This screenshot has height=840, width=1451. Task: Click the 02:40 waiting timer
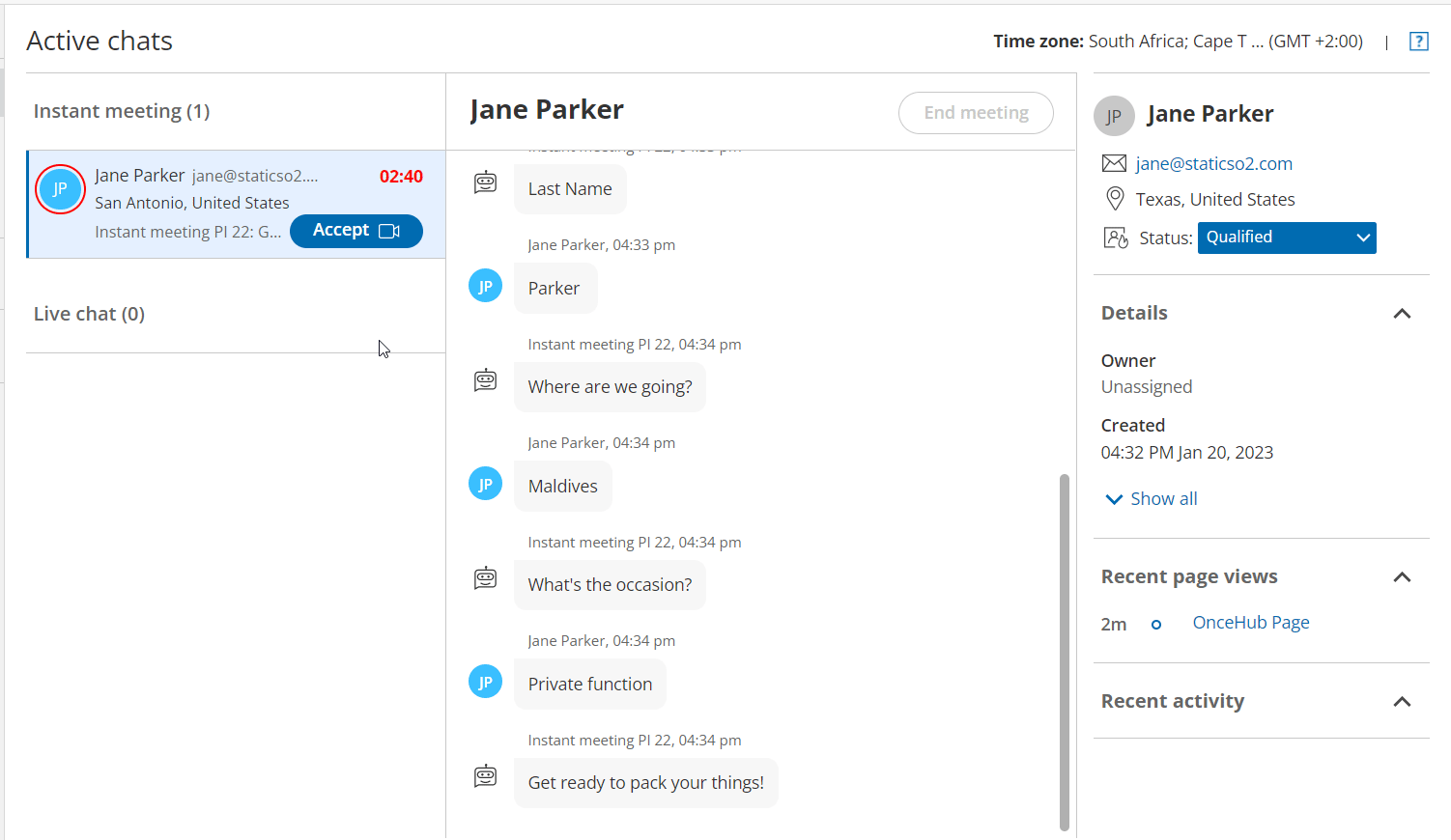coord(401,177)
